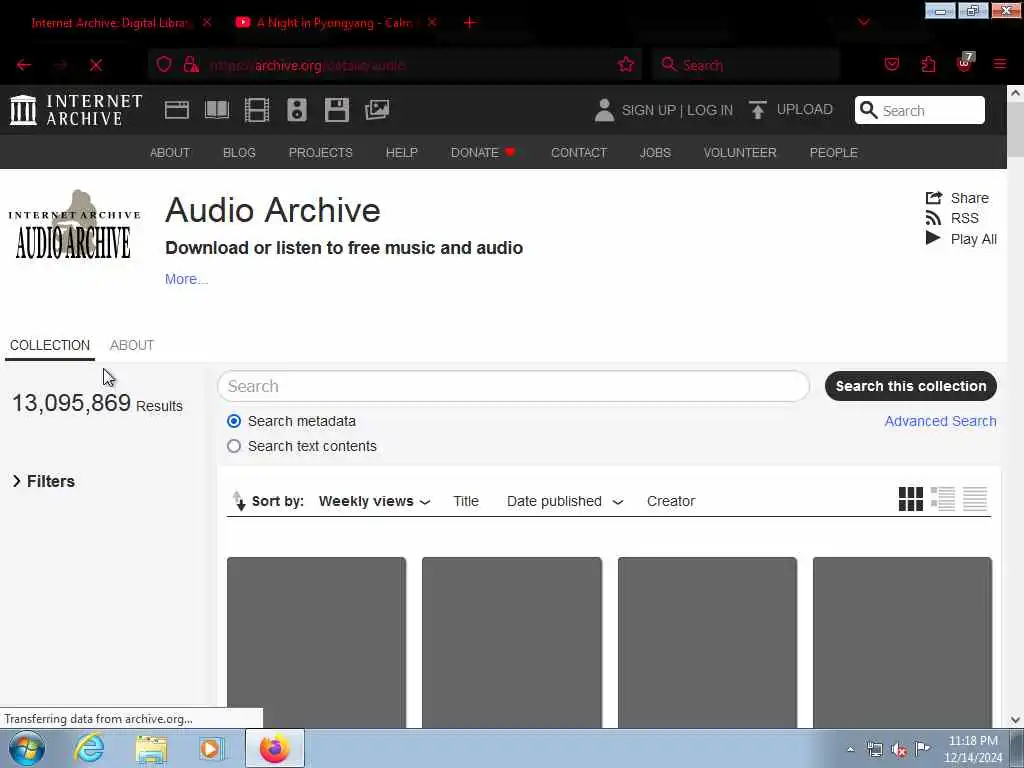Click the collection search input field

(513, 386)
